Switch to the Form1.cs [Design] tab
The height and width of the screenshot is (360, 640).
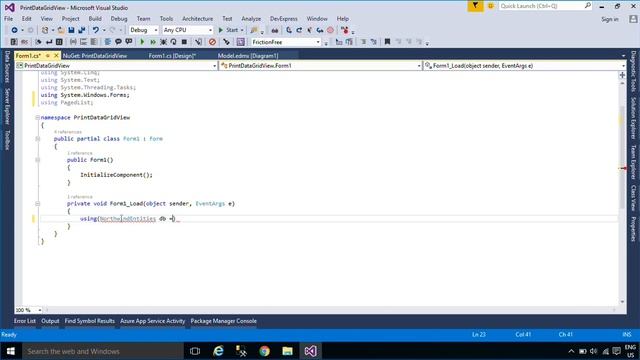coord(172,56)
